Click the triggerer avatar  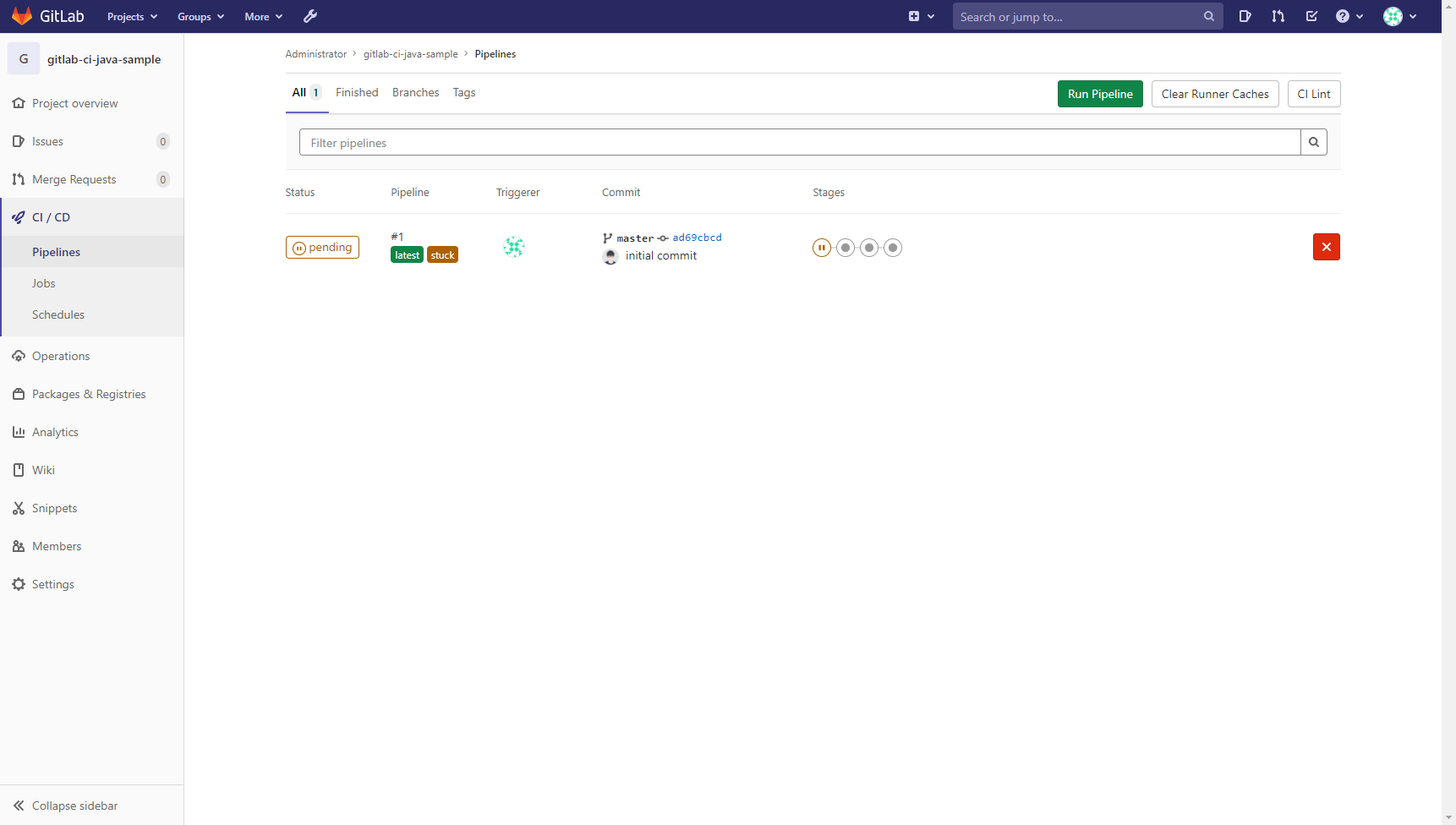(514, 247)
